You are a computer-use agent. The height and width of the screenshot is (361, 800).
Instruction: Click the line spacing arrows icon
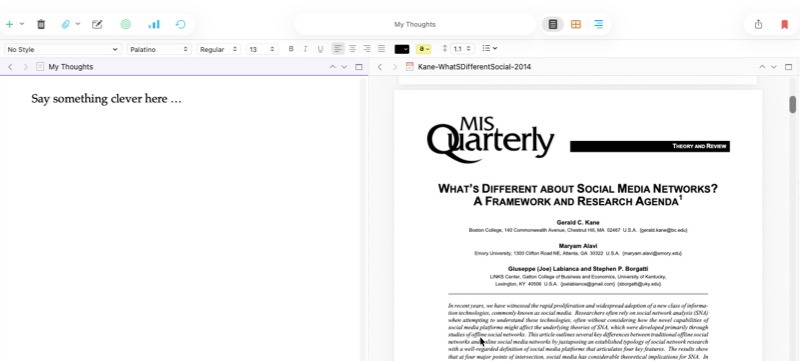pyautogui.click(x=444, y=49)
